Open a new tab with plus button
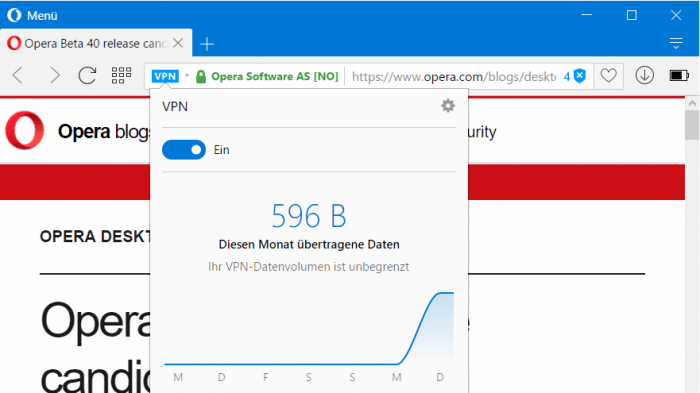Image resolution: width=700 pixels, height=393 pixels. pyautogui.click(x=207, y=44)
